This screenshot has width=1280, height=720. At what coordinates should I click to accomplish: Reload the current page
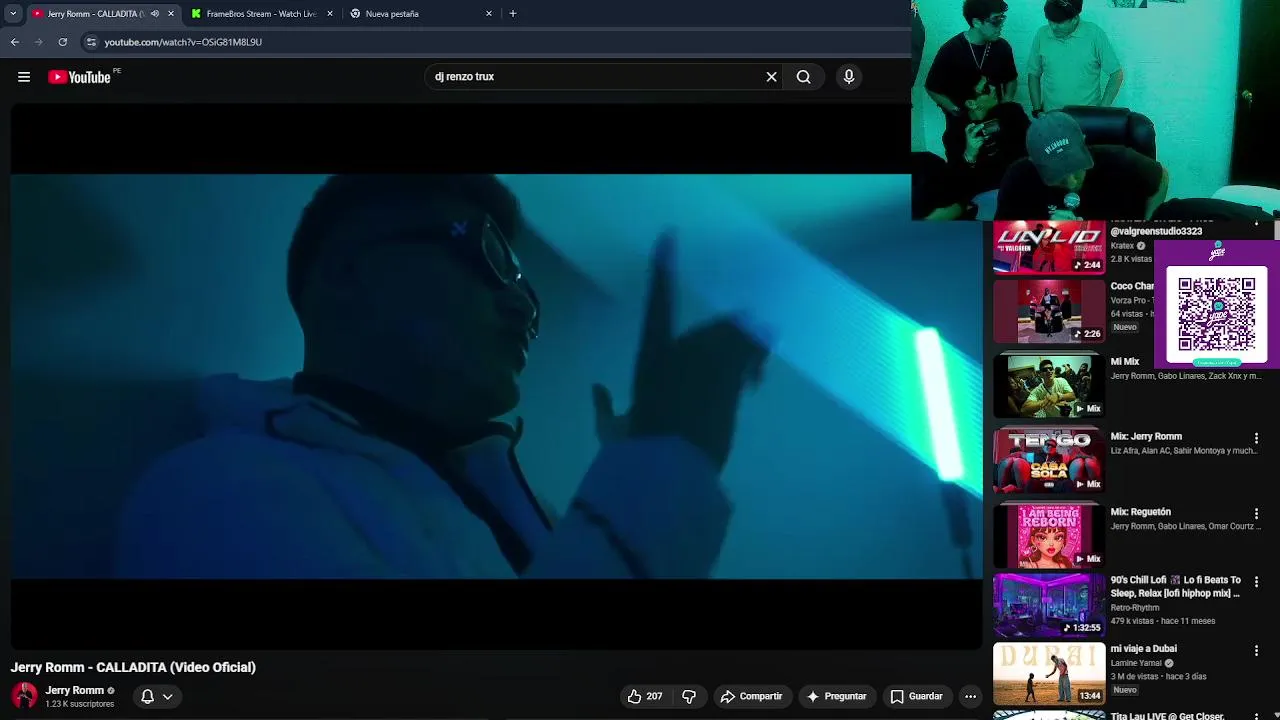point(63,42)
